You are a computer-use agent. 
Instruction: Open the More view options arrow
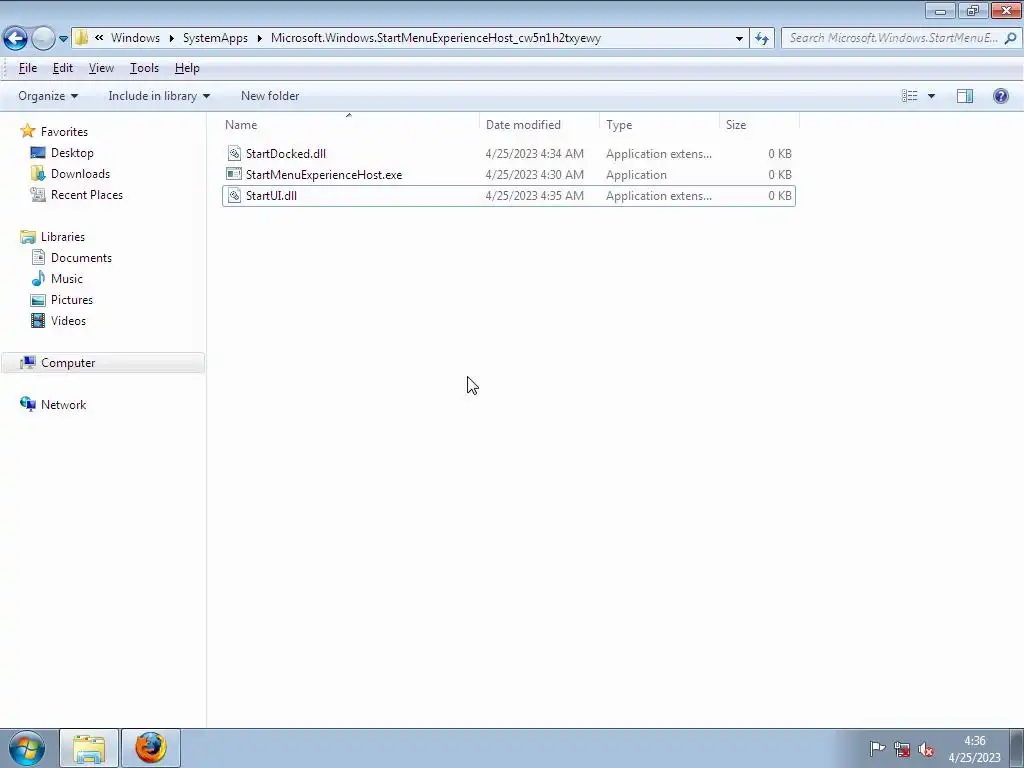click(x=931, y=96)
